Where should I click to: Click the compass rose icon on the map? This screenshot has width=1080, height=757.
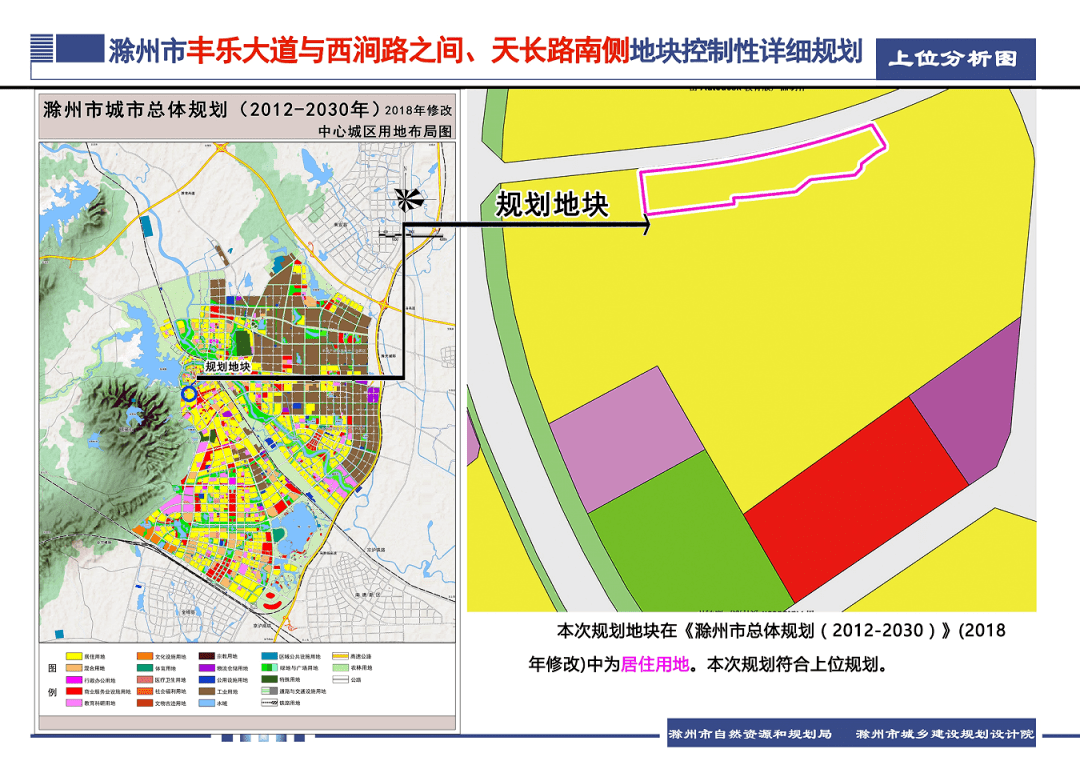405,199
